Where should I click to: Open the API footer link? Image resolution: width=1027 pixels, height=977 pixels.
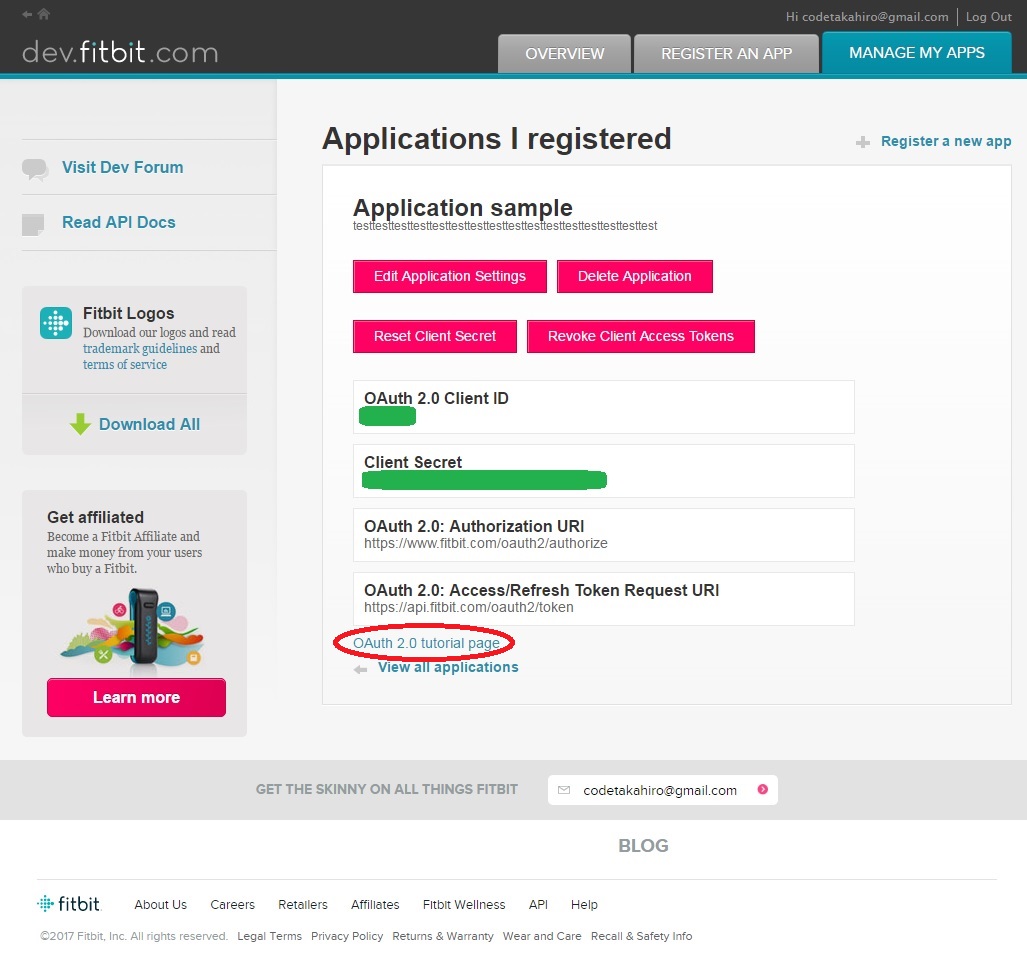(x=538, y=904)
